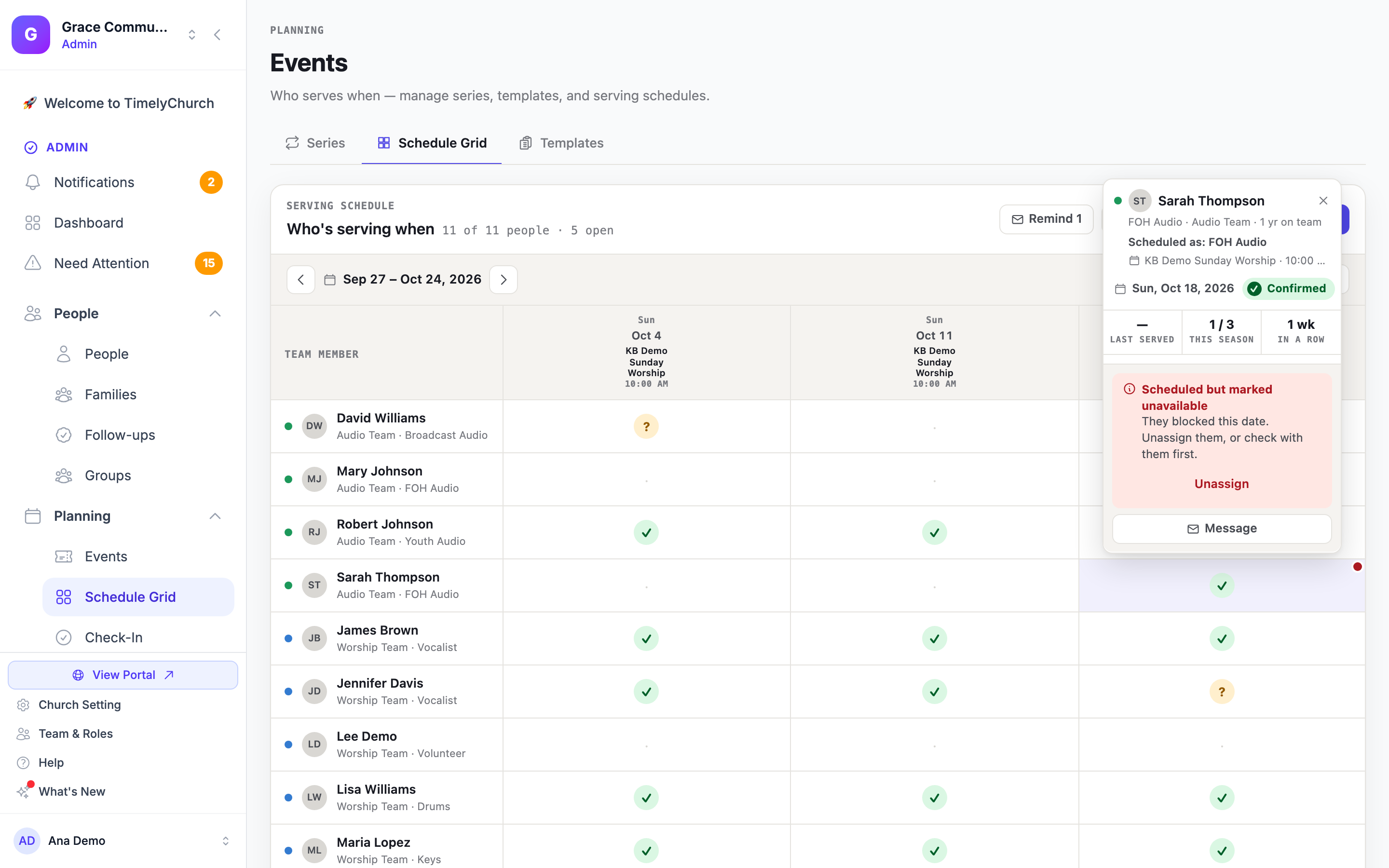Image resolution: width=1389 pixels, height=868 pixels.
Task: Open Mary Johnson's team member row
Action: pyautogui.click(x=387, y=479)
